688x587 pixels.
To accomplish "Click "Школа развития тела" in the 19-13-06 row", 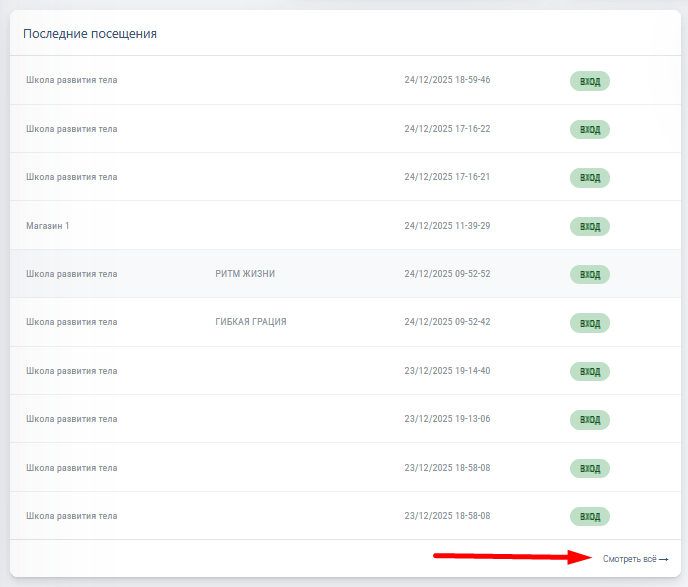I will [72, 419].
